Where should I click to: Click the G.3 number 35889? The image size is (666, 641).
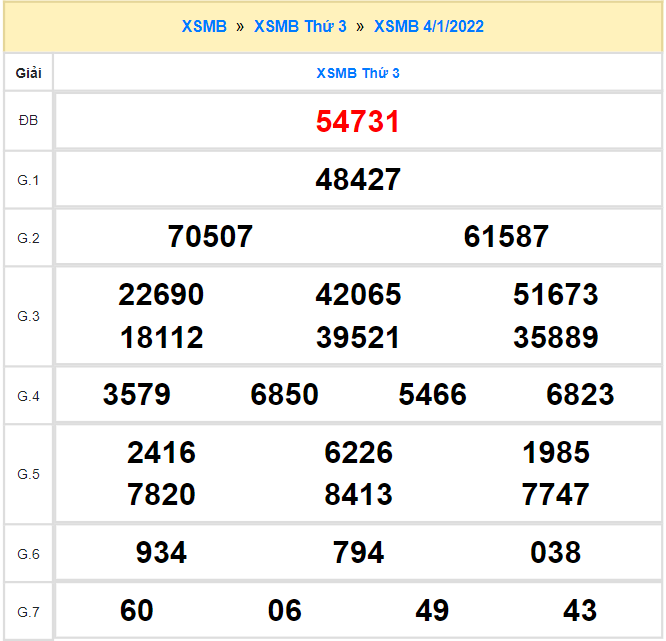[x=556, y=338]
